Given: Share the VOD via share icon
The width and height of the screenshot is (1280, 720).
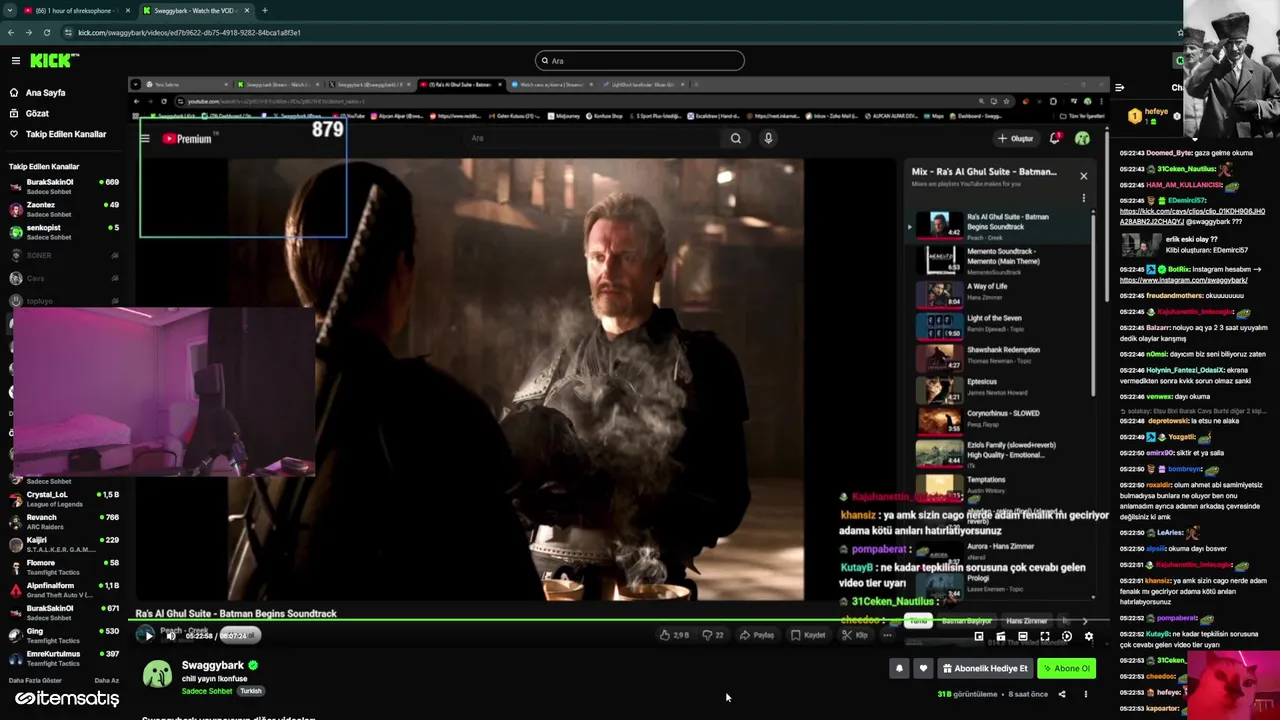Looking at the screenshot, I should (1062, 694).
